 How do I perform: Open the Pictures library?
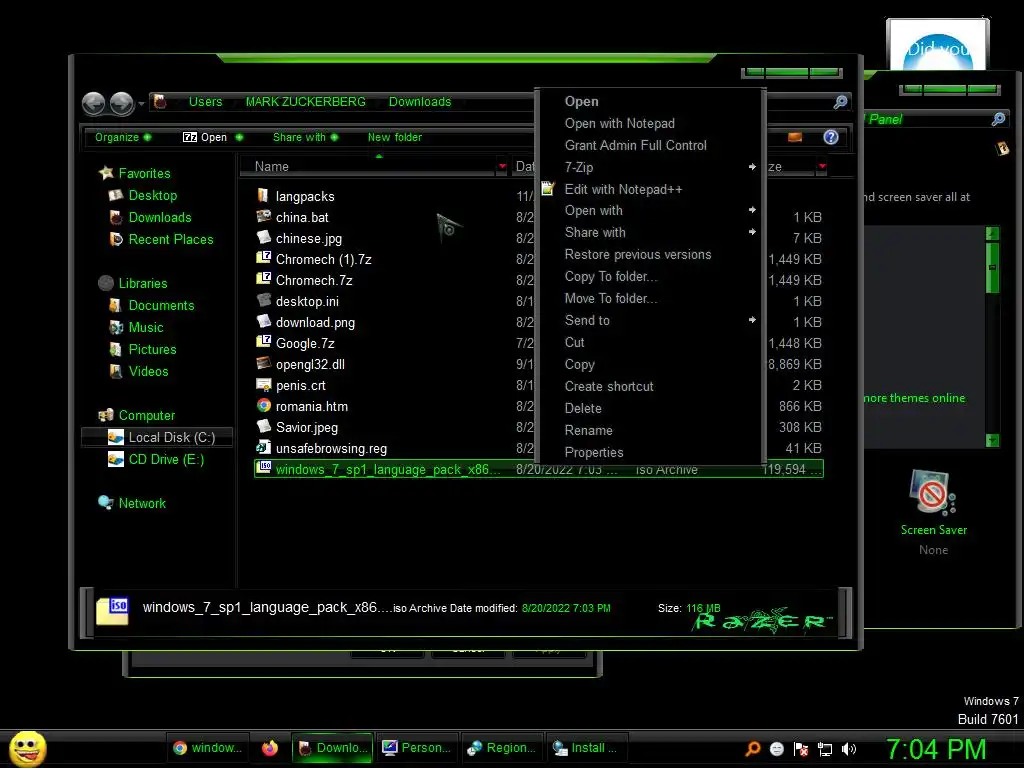coord(142,349)
